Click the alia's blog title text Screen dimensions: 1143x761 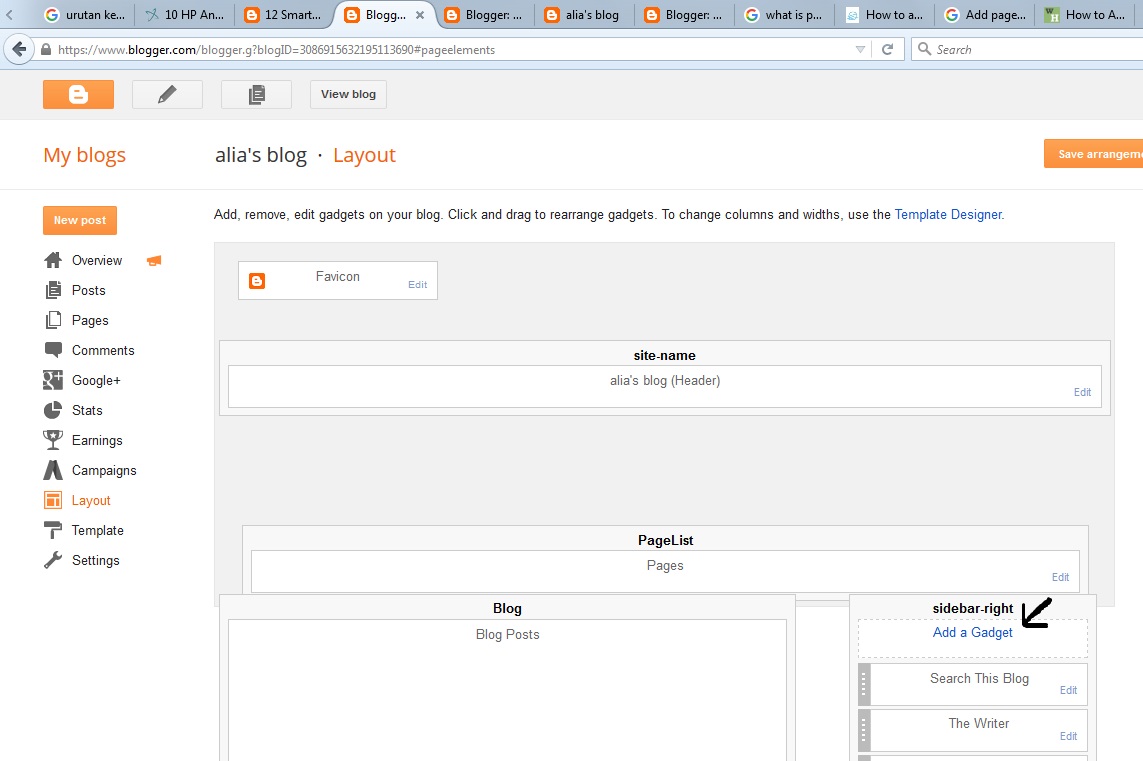point(261,155)
